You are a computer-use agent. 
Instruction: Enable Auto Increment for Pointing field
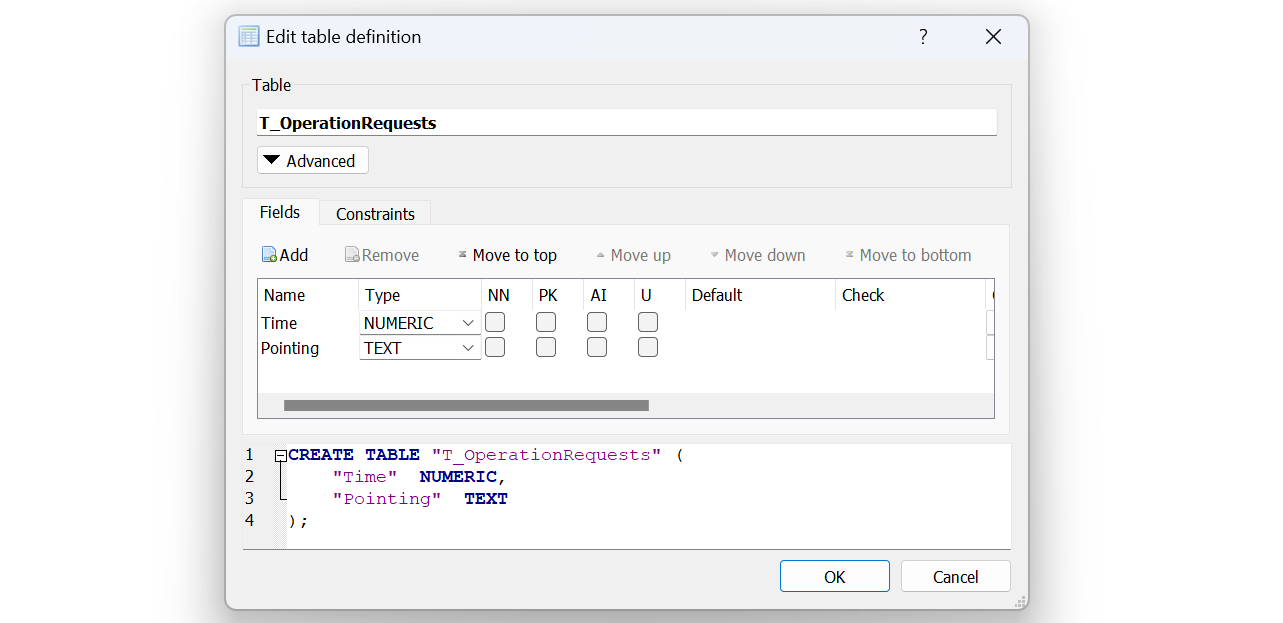pyautogui.click(x=597, y=347)
